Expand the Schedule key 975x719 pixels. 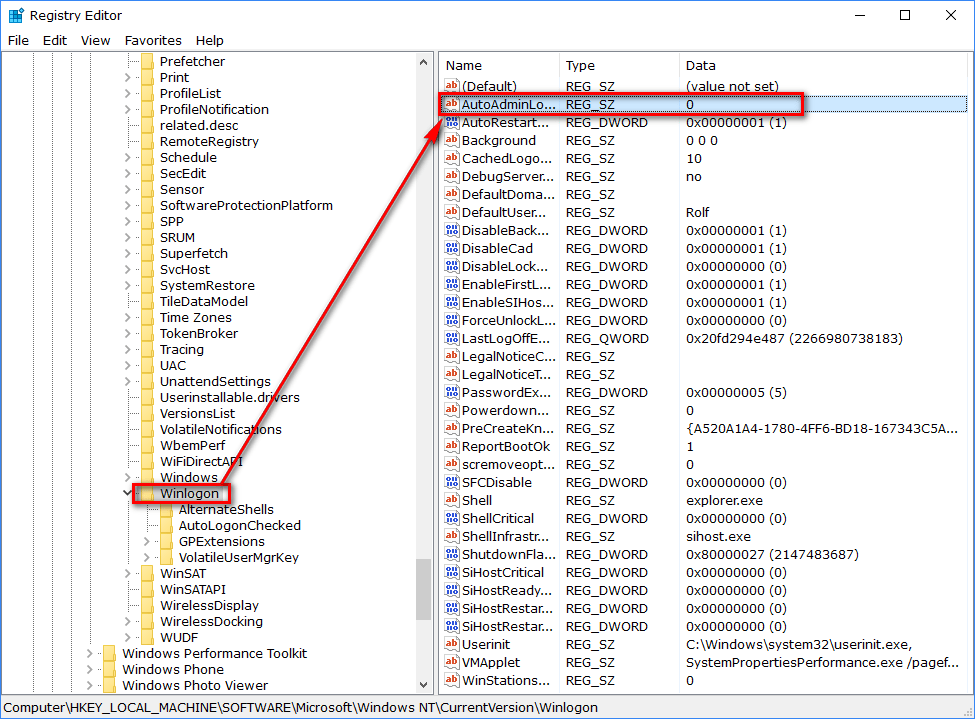coord(127,157)
